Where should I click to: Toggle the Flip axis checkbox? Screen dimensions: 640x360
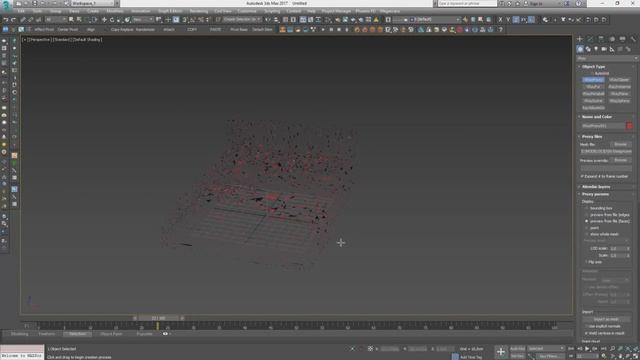(x=587, y=262)
